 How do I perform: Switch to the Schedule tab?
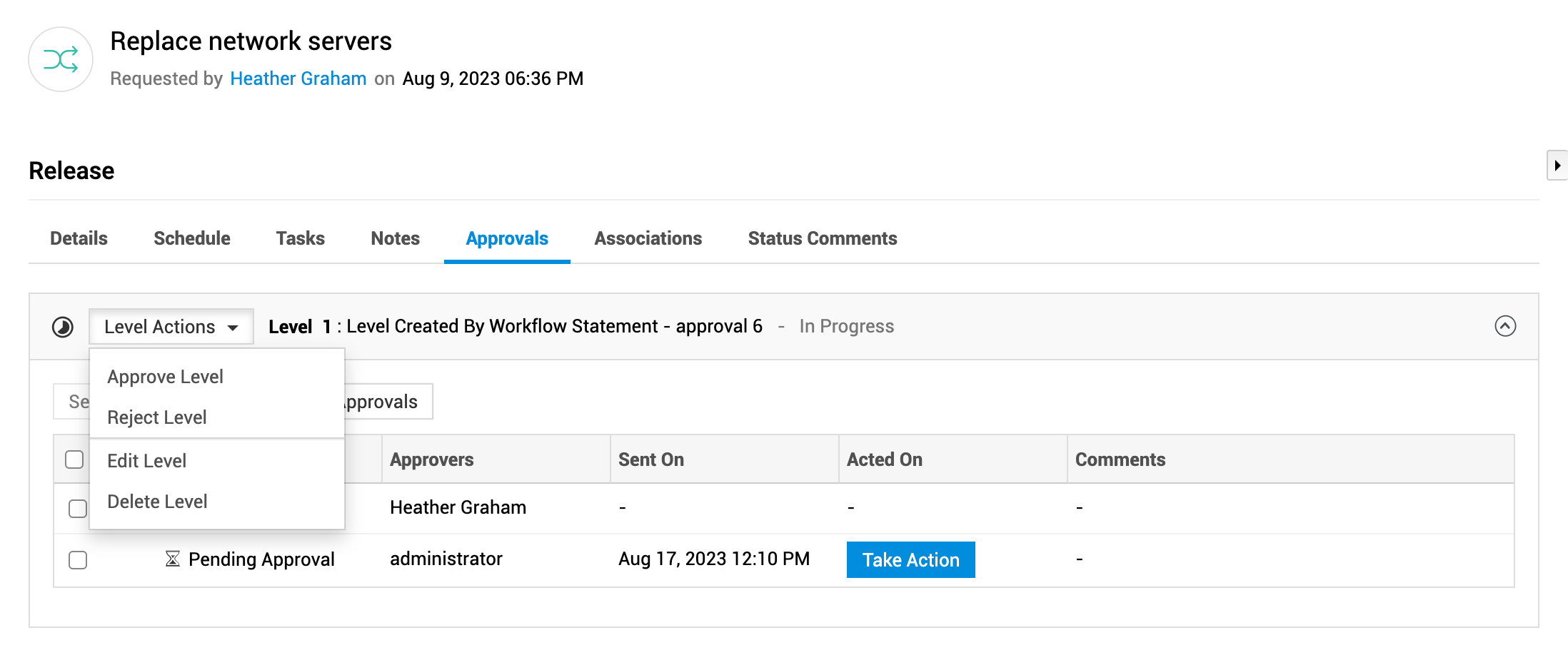pos(192,238)
